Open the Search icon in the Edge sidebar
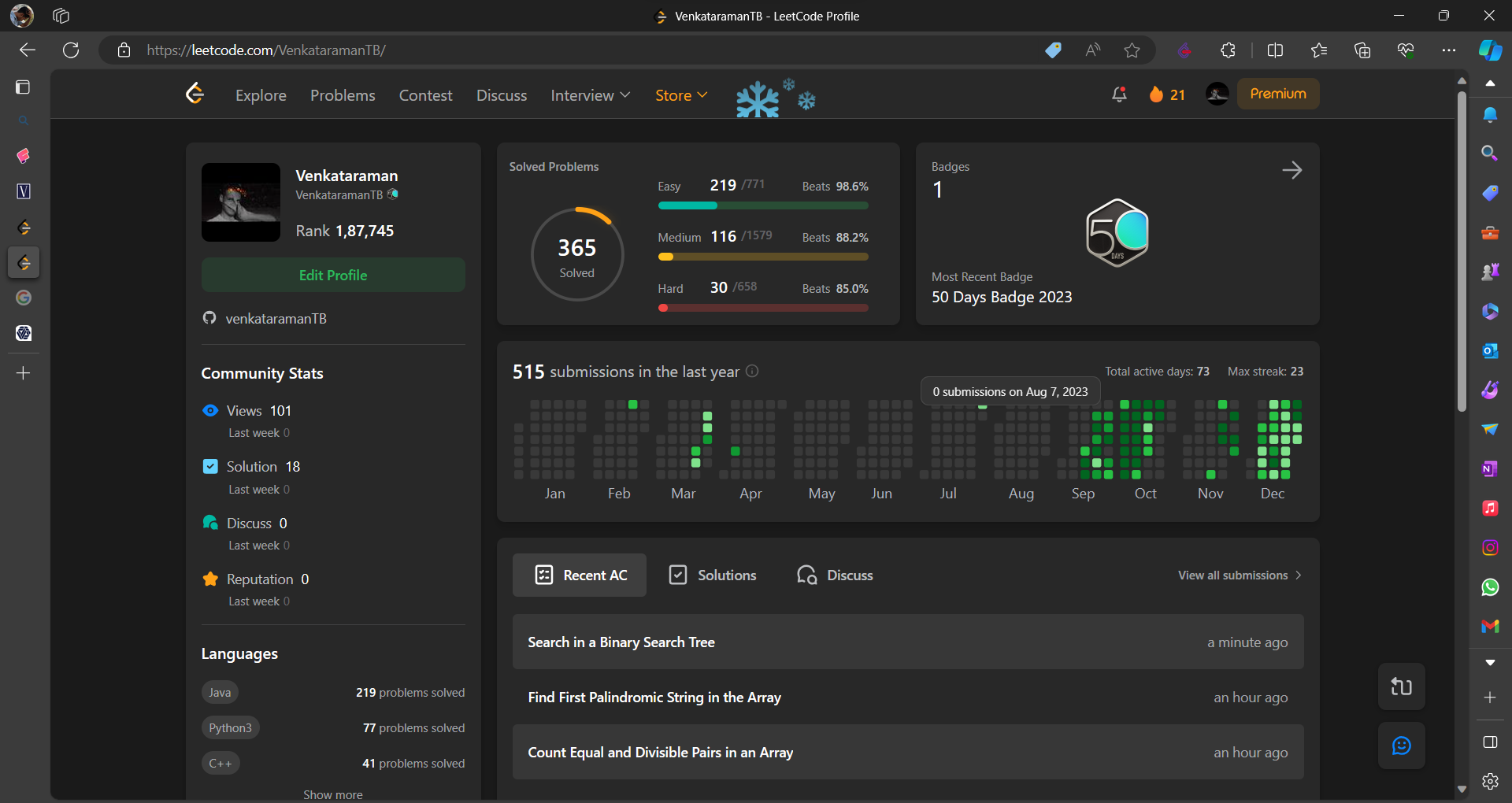 pyautogui.click(x=1490, y=154)
